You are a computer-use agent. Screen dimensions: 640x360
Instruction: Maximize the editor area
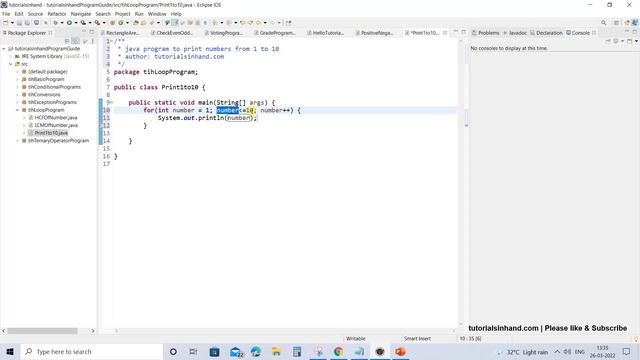[464, 32]
